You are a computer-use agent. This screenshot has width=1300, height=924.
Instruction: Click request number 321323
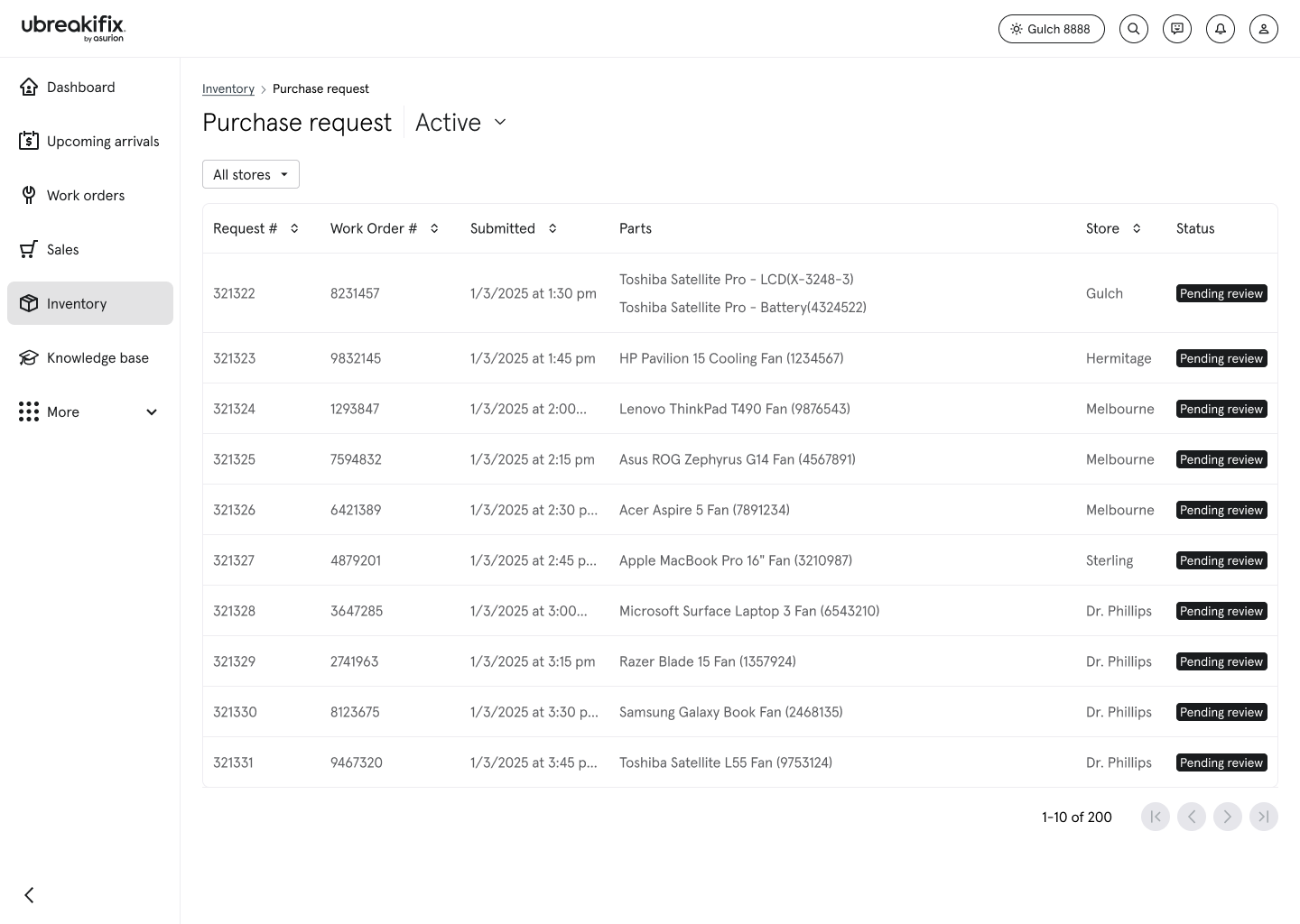[x=234, y=358]
